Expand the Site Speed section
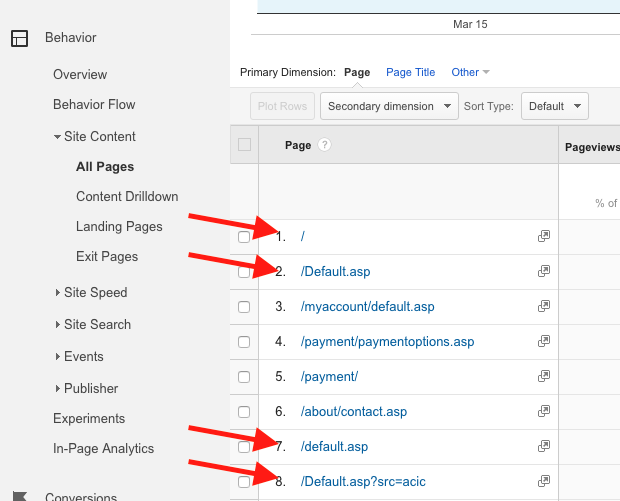Screen dimensions: 620x501 [95, 293]
